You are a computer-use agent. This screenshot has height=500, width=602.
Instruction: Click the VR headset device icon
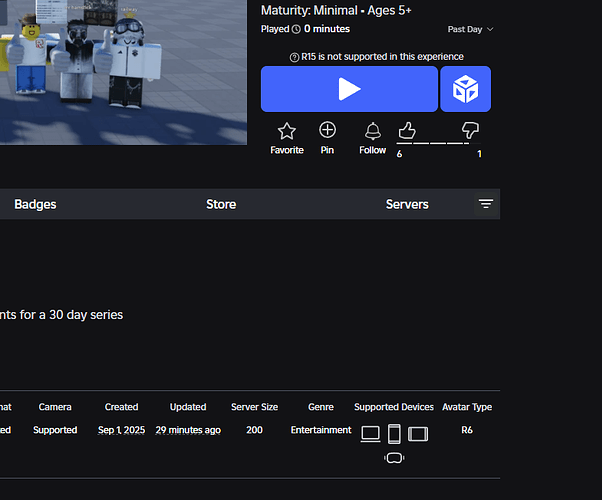394,458
